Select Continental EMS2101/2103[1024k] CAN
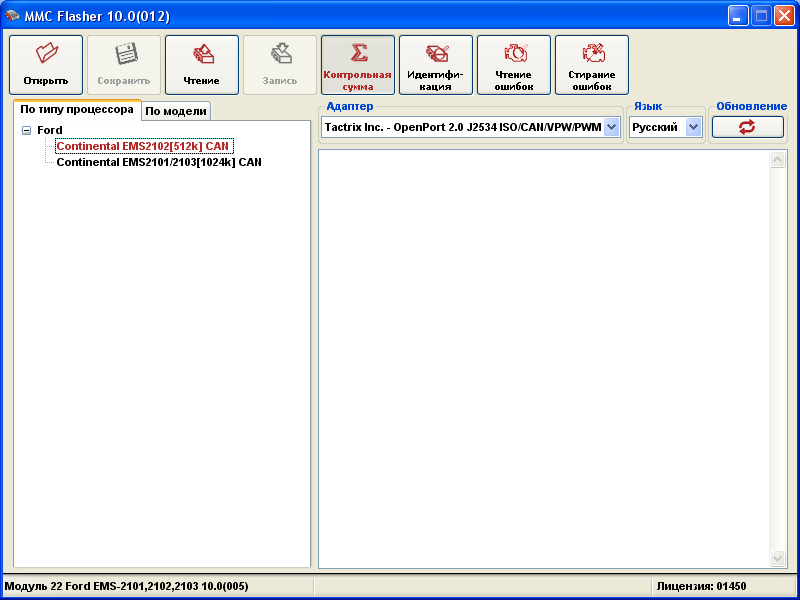The height and width of the screenshot is (600, 800). [x=159, y=162]
